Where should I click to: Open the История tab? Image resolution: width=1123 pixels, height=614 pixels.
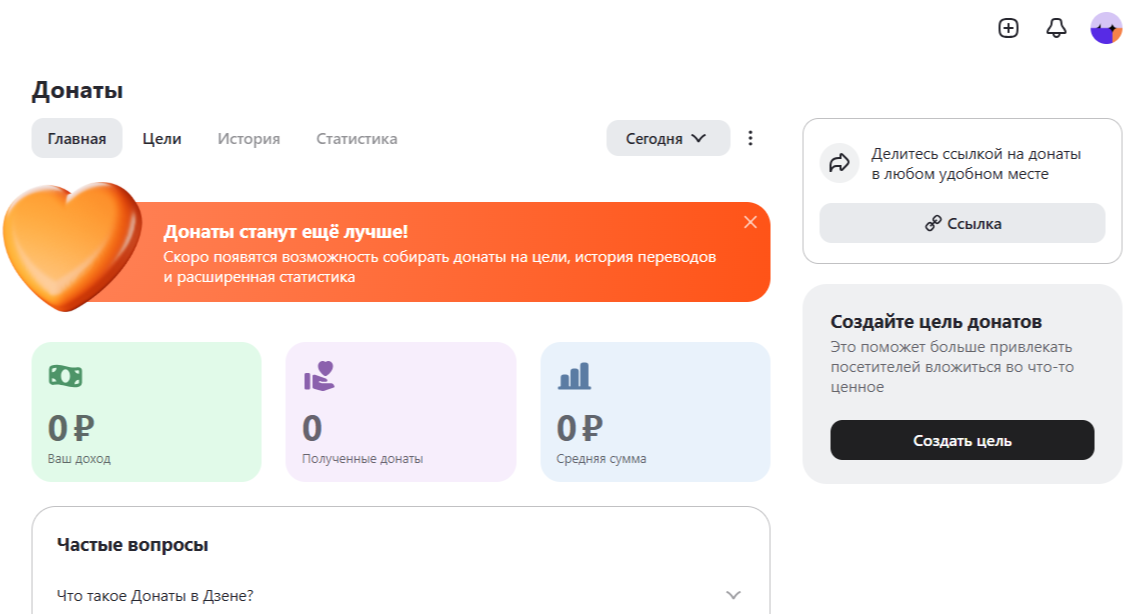[x=249, y=138]
